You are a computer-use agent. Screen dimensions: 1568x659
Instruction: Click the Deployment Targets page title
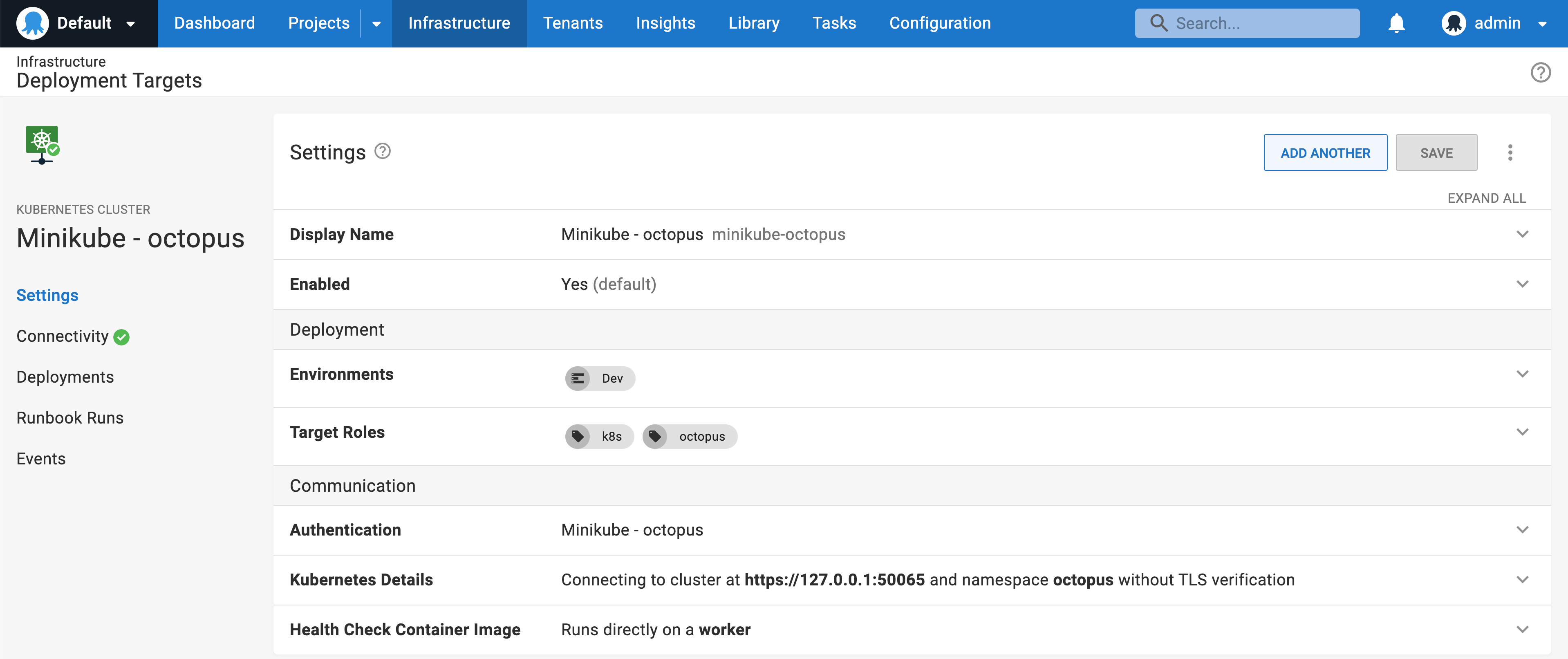(x=109, y=80)
